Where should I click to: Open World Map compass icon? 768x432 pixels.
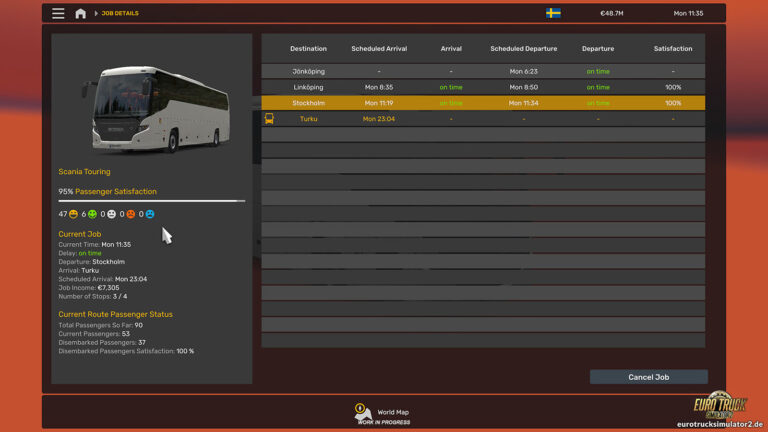(360, 410)
